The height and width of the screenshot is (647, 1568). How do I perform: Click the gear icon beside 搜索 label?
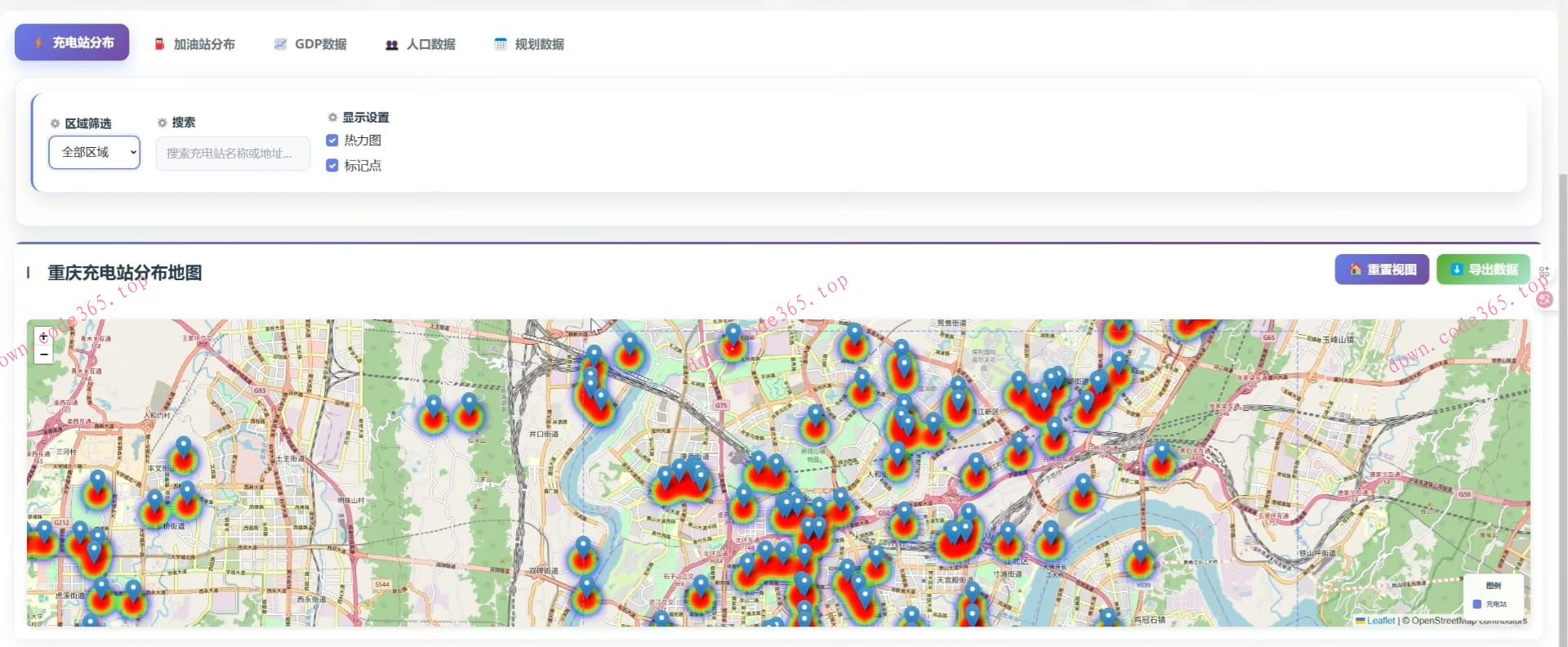tap(163, 123)
